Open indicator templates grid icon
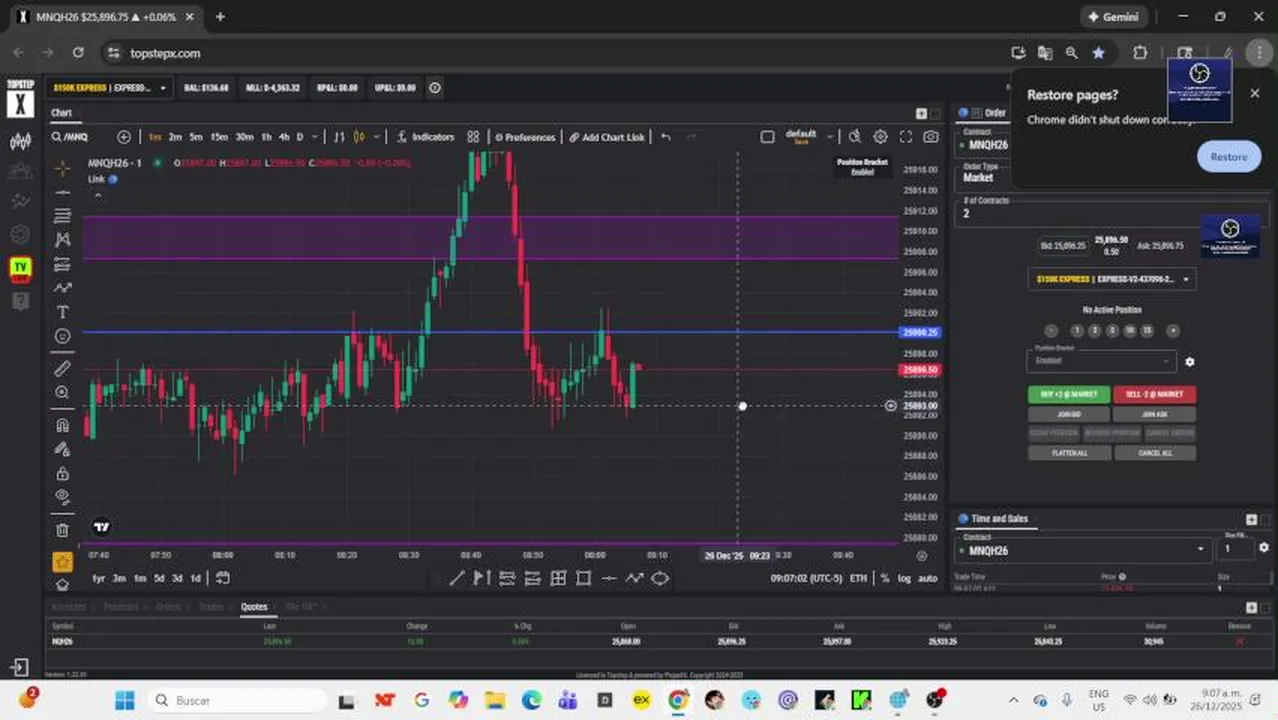1278x720 pixels. 473,137
